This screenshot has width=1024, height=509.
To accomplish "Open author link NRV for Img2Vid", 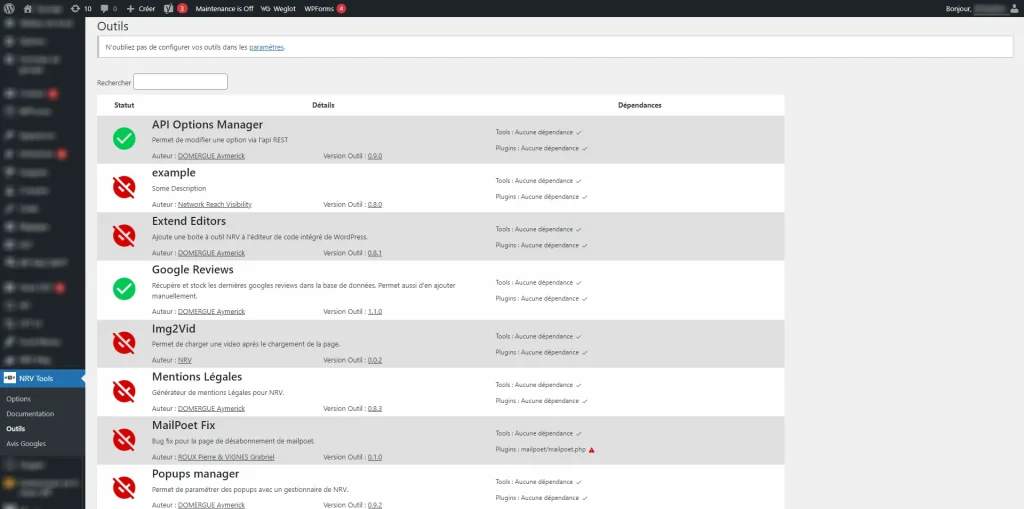I will coord(185,360).
